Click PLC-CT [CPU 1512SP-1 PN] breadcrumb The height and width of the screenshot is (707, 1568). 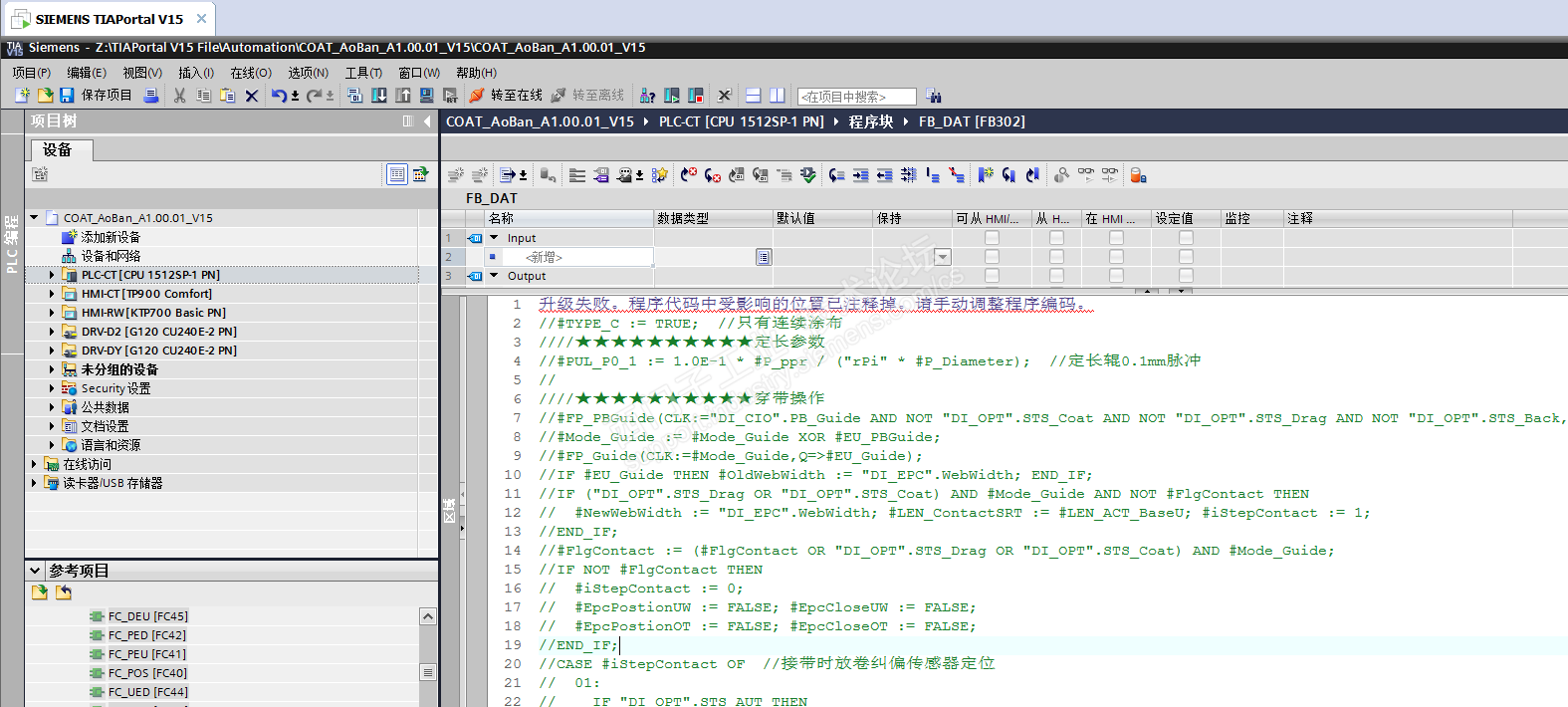click(742, 121)
